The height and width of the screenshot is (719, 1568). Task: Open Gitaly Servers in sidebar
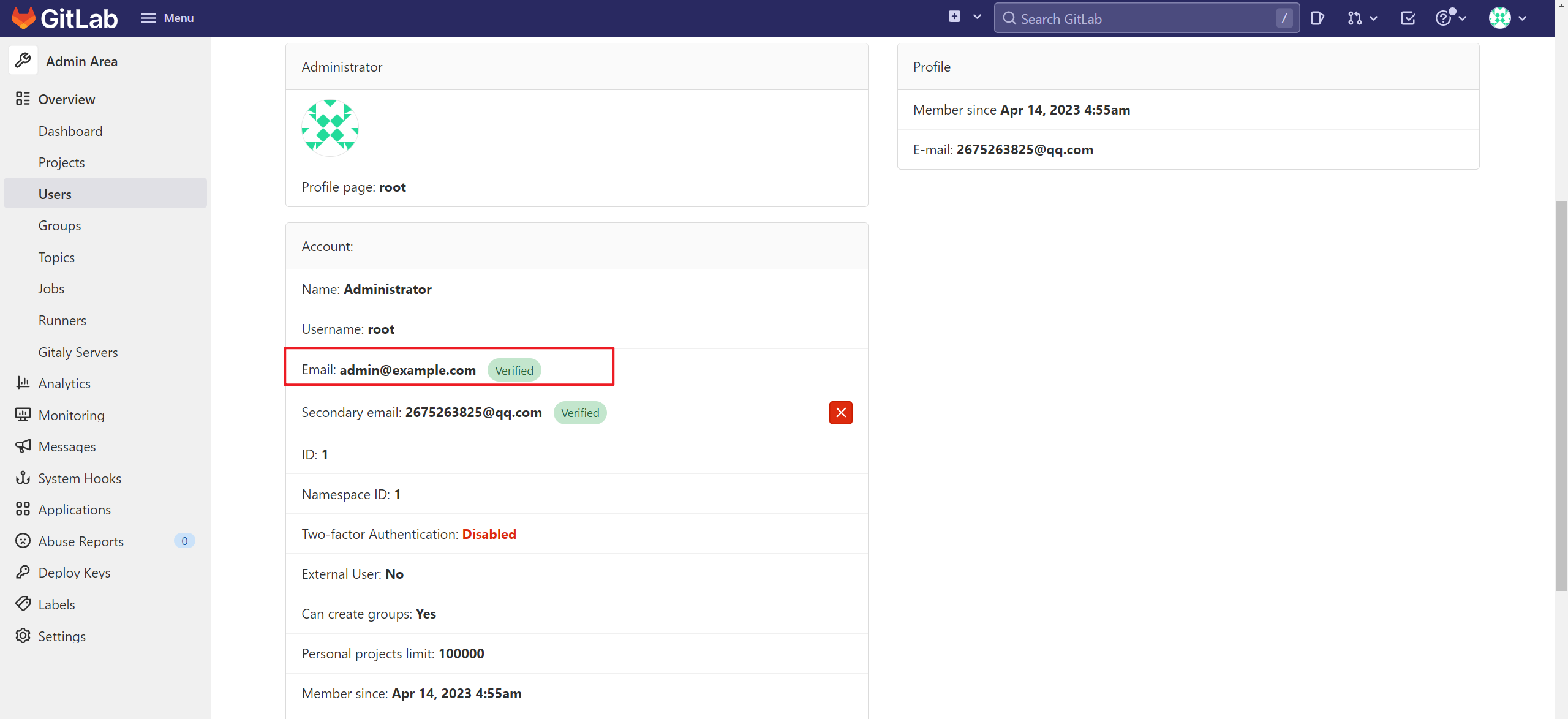tap(78, 352)
